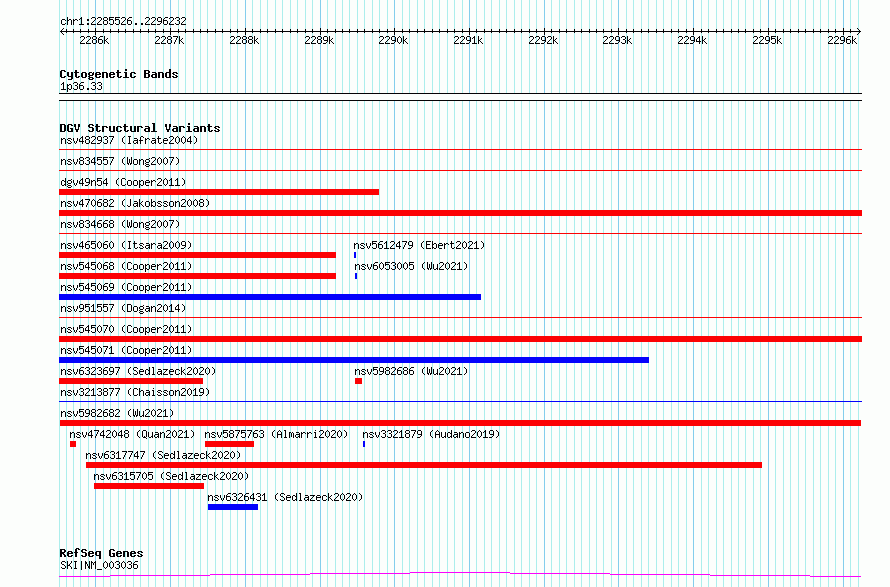Screen dimensions: 890x587
Task: Select nsv951557 (Dogan2014) variant label
Action: [x=123, y=308]
